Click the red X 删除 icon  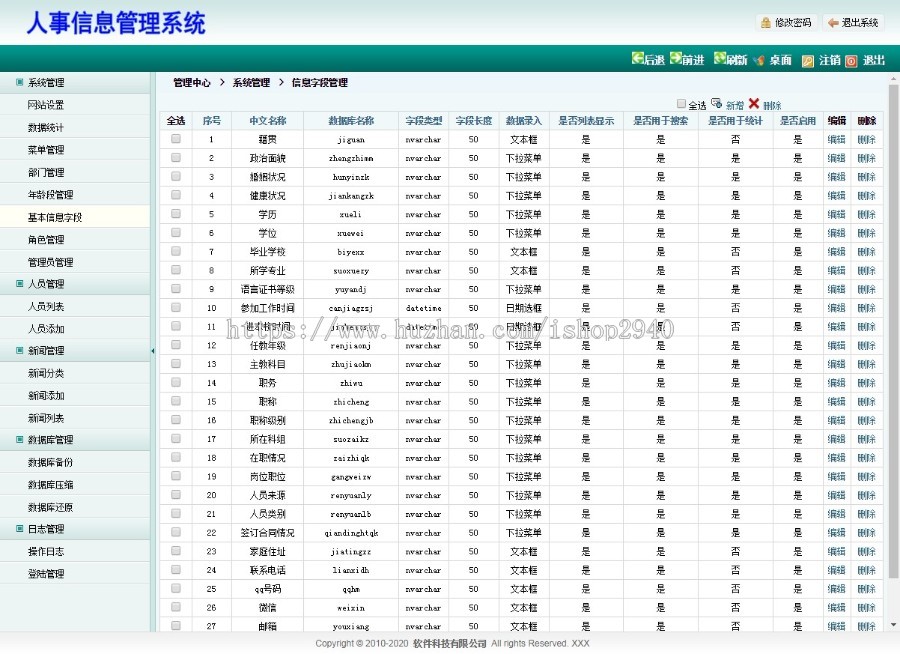tap(754, 103)
